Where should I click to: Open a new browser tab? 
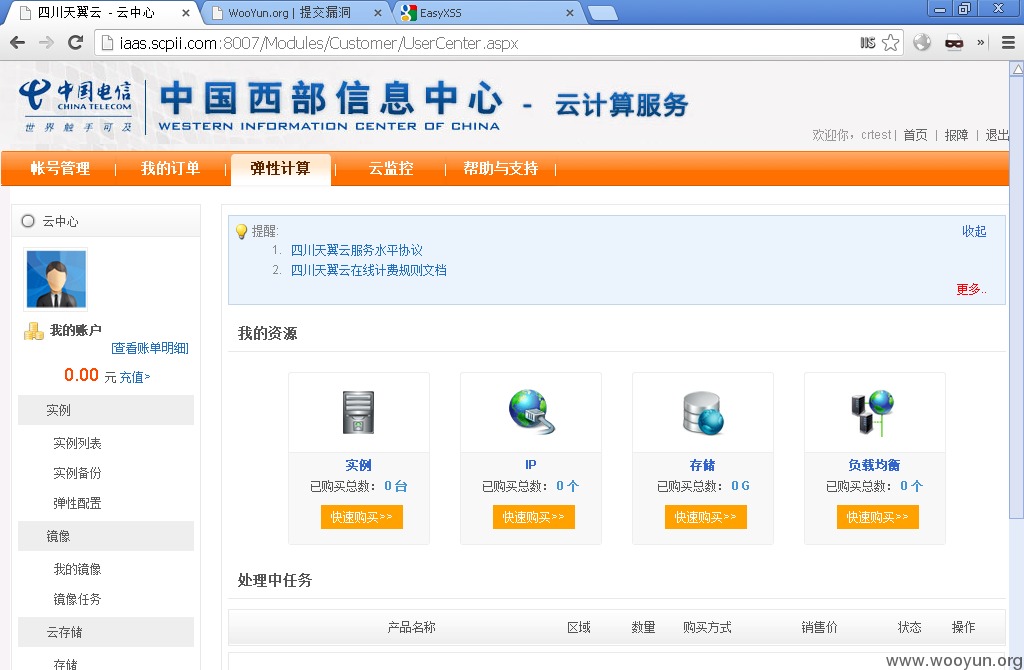tap(602, 13)
